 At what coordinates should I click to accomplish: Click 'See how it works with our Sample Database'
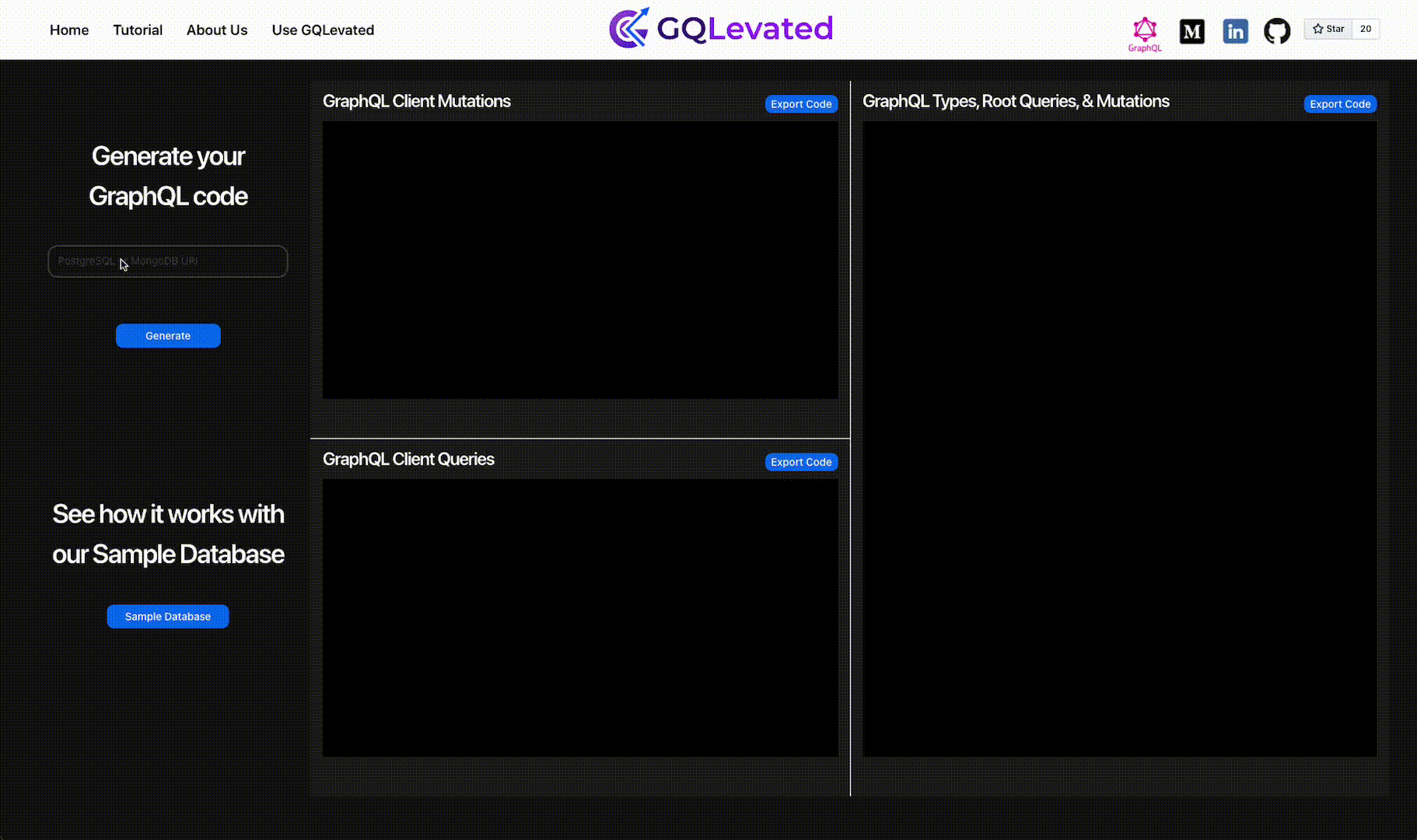pyautogui.click(x=168, y=534)
